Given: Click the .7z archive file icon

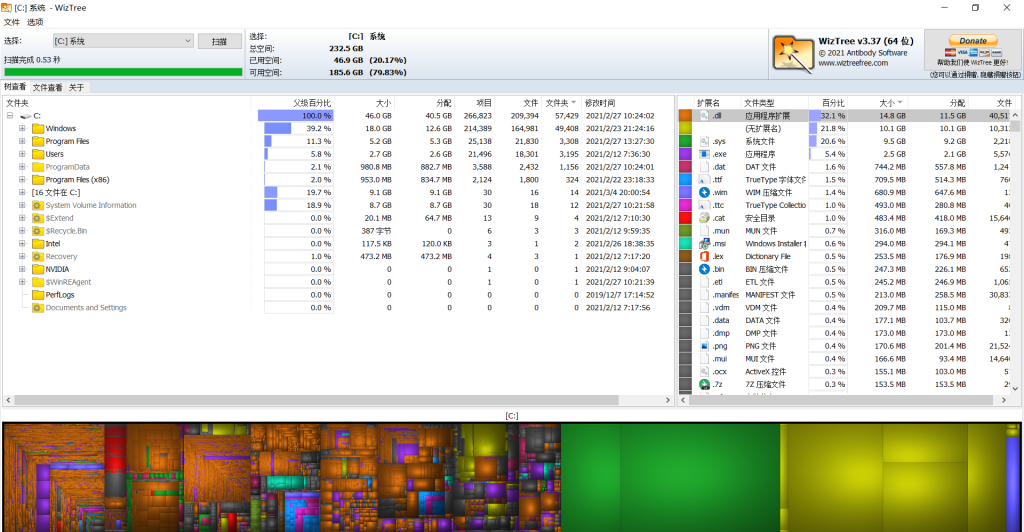Looking at the screenshot, I should pyautogui.click(x=704, y=384).
